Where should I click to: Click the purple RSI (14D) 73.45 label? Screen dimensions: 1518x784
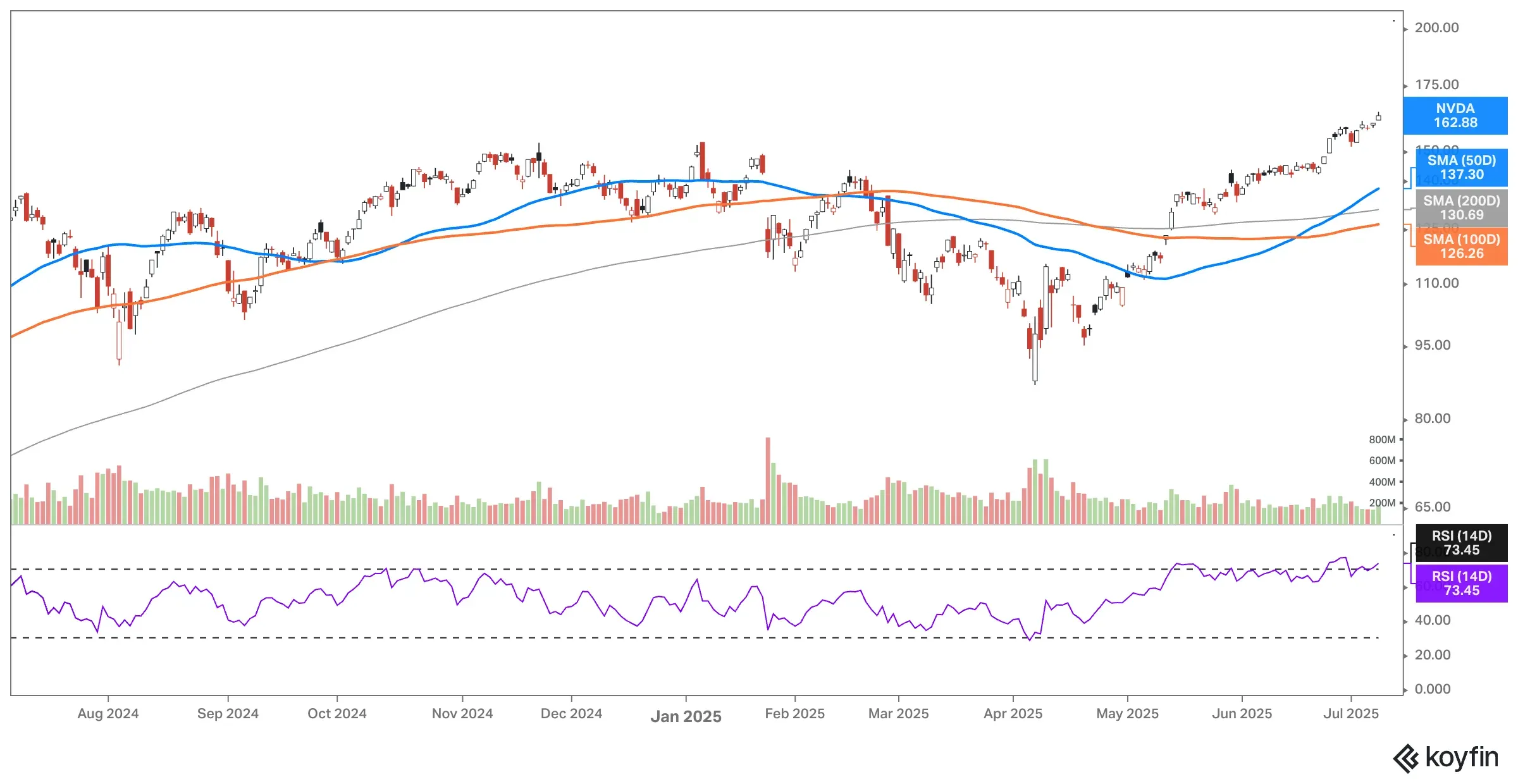(x=1461, y=583)
